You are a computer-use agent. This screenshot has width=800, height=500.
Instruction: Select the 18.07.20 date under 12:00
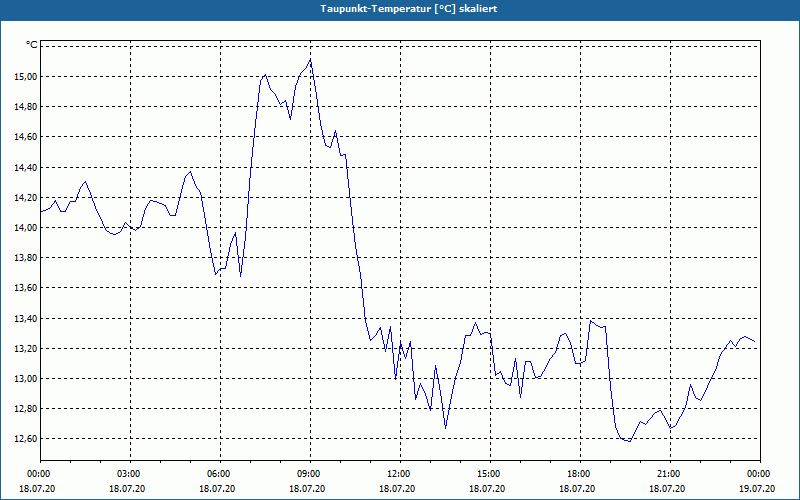click(397, 488)
